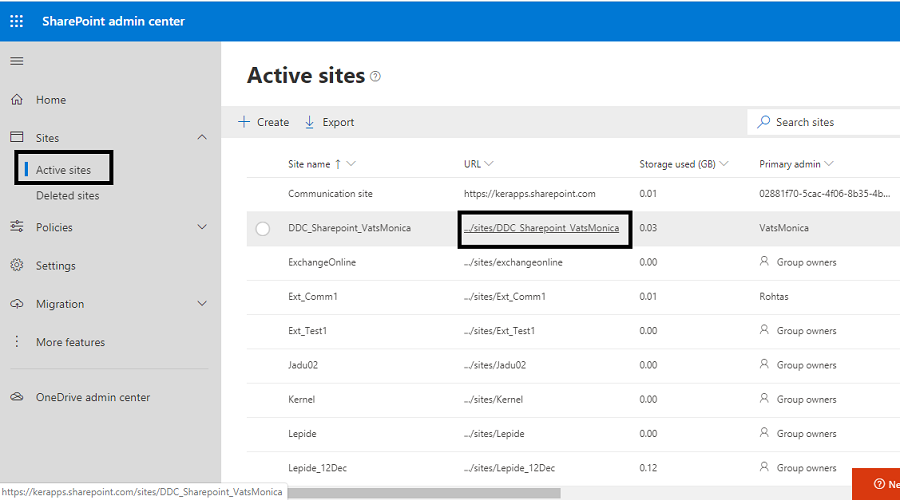
Task: Go to Home in navigation
Action: (x=51, y=100)
